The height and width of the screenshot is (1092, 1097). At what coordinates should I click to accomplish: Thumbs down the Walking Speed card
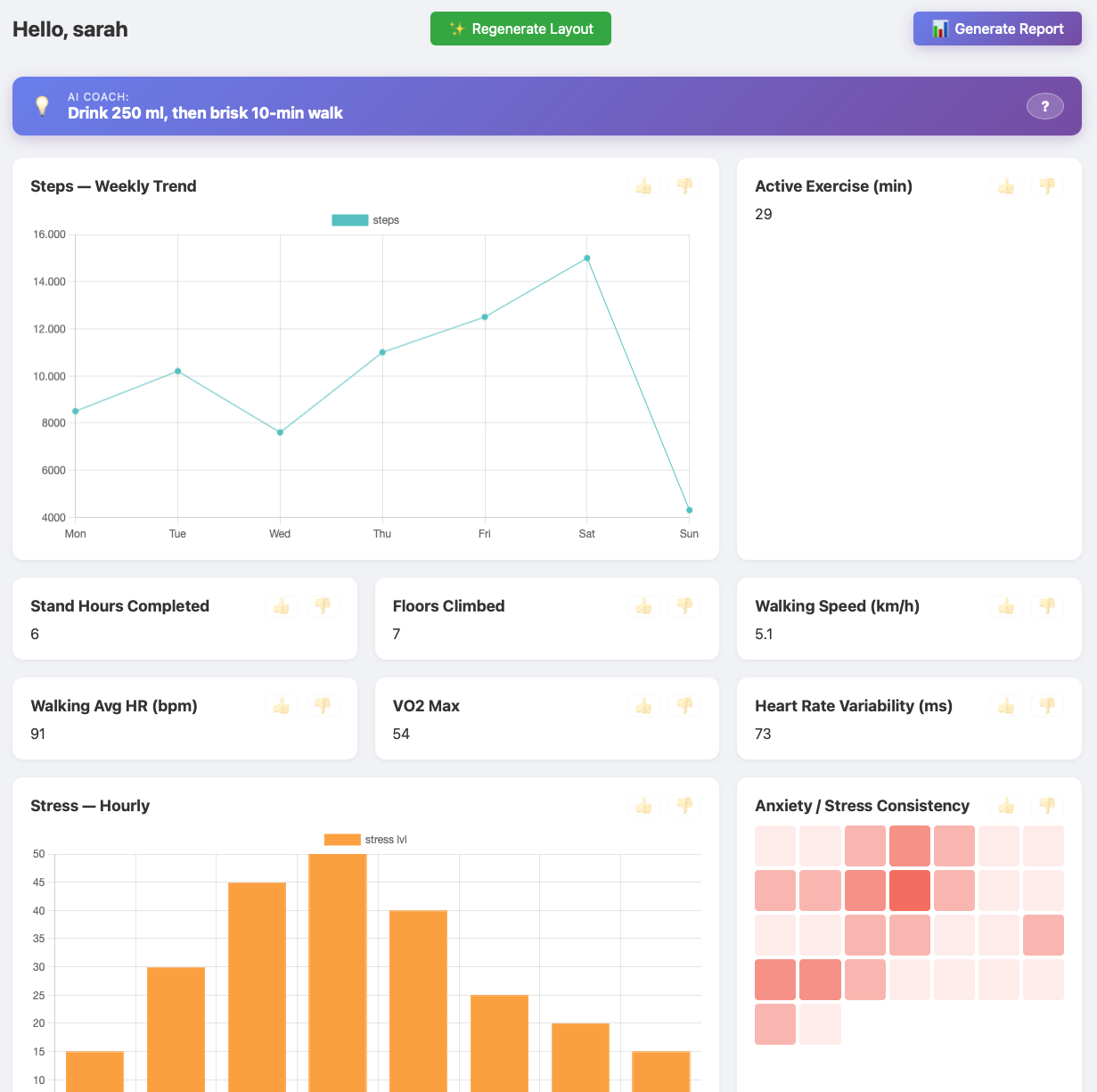1047,606
